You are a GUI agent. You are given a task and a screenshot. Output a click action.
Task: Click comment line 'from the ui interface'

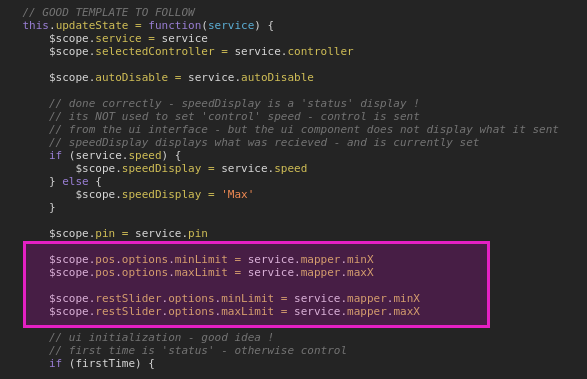tap(304, 130)
